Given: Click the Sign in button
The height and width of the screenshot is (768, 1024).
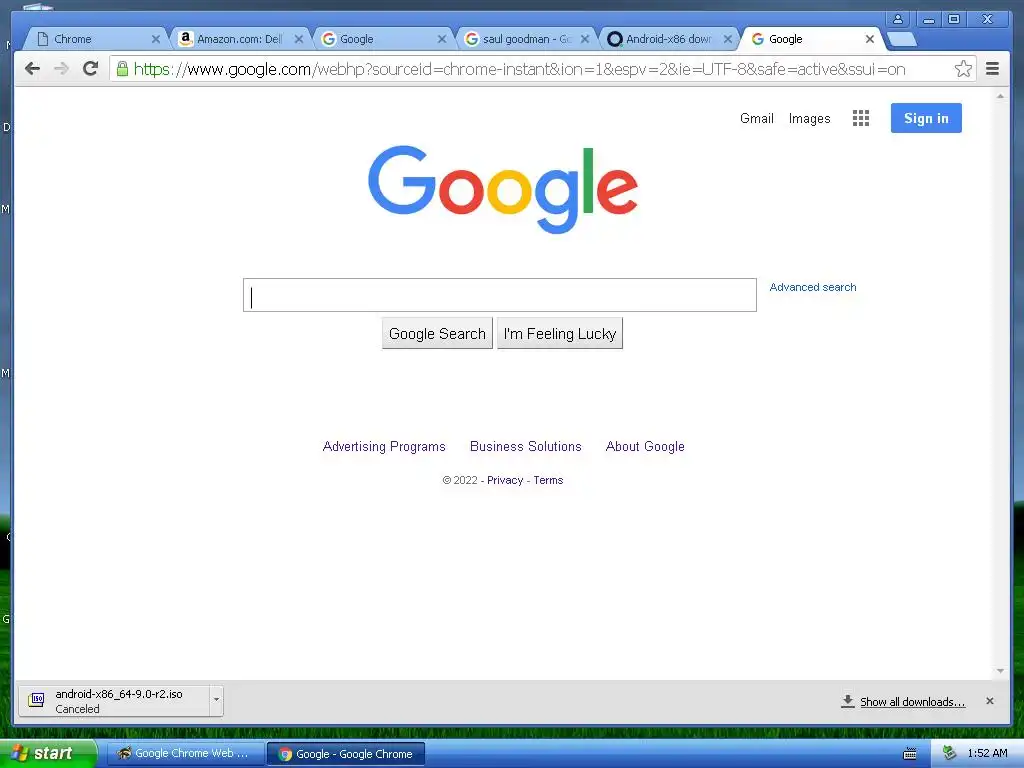Looking at the screenshot, I should coord(926,118).
